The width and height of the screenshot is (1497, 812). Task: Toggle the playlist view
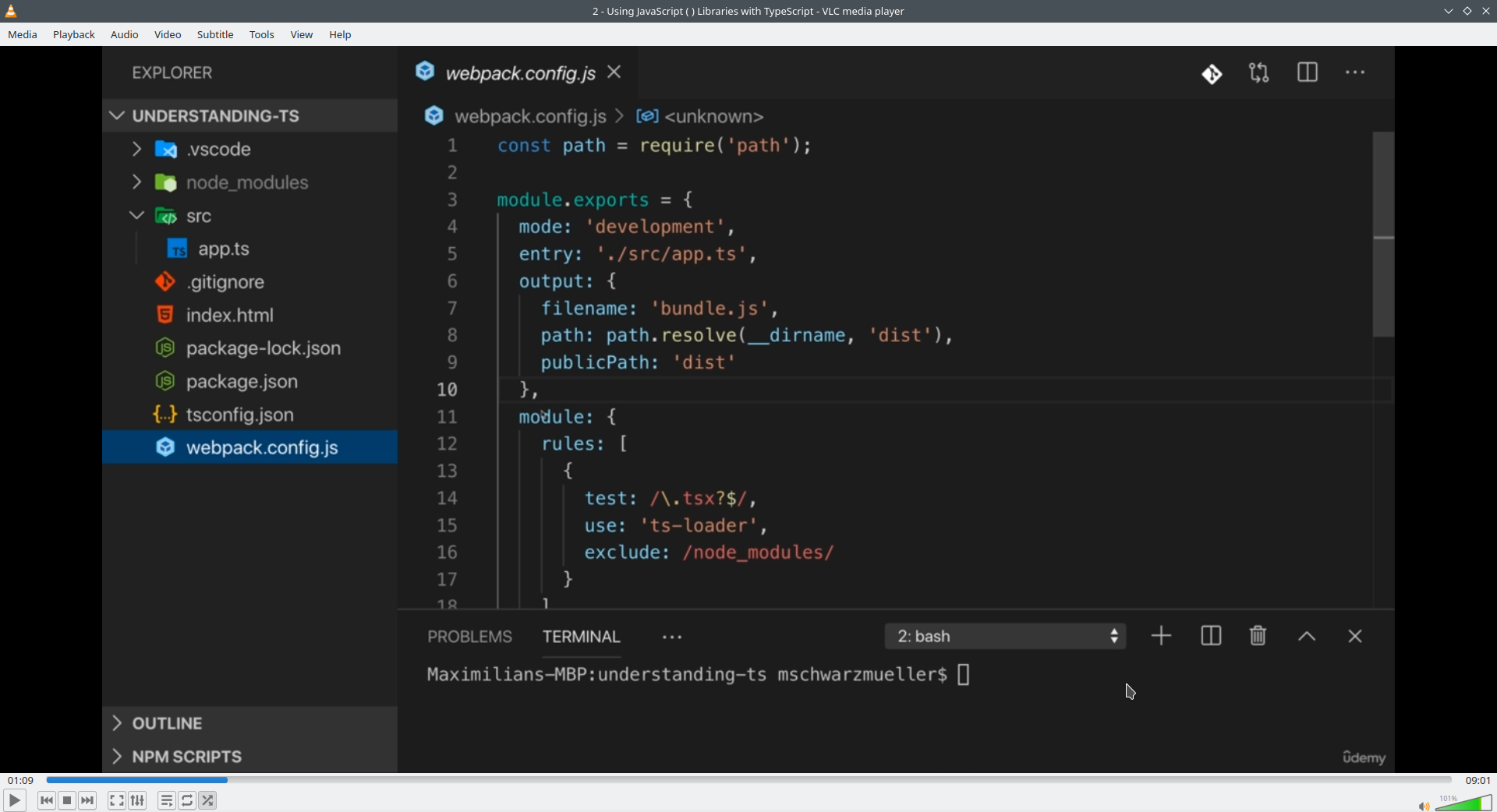pyautogui.click(x=167, y=800)
